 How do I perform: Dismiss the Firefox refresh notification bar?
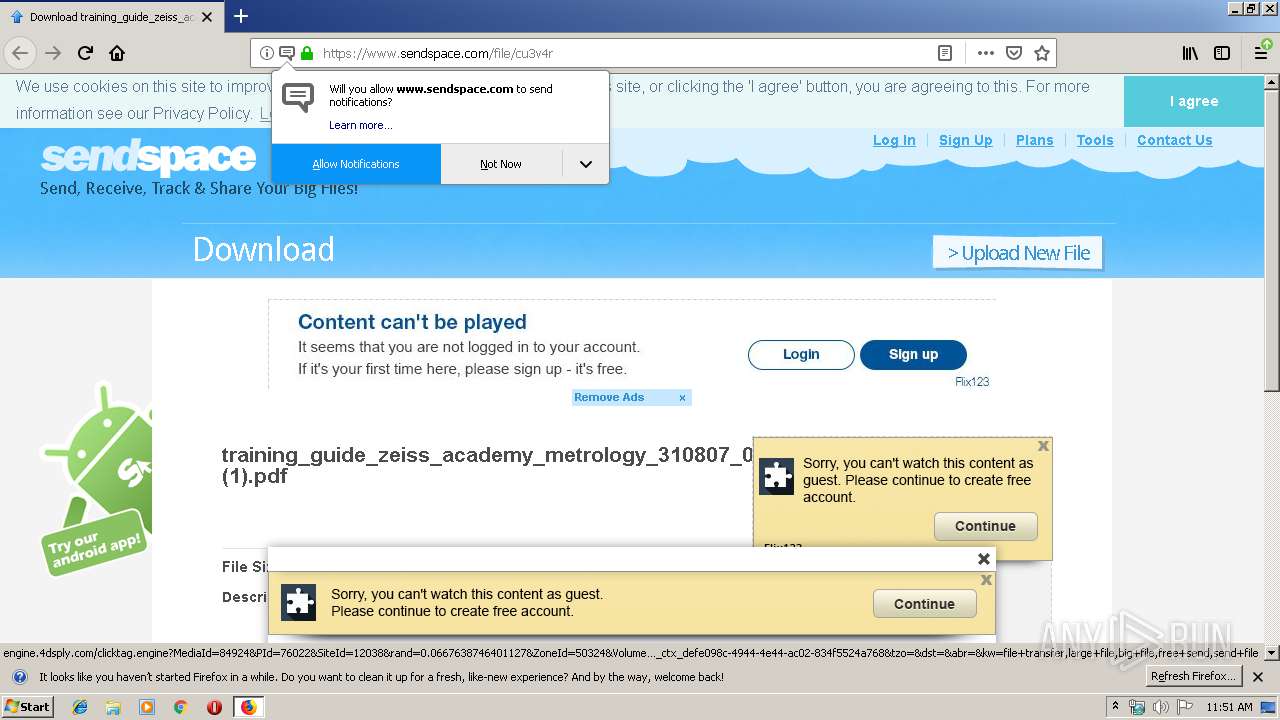[1258, 677]
